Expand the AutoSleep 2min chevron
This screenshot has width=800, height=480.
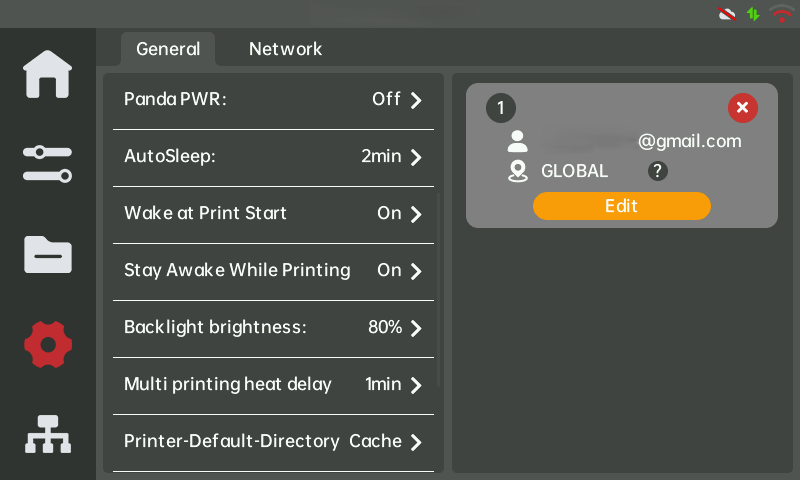coord(416,157)
